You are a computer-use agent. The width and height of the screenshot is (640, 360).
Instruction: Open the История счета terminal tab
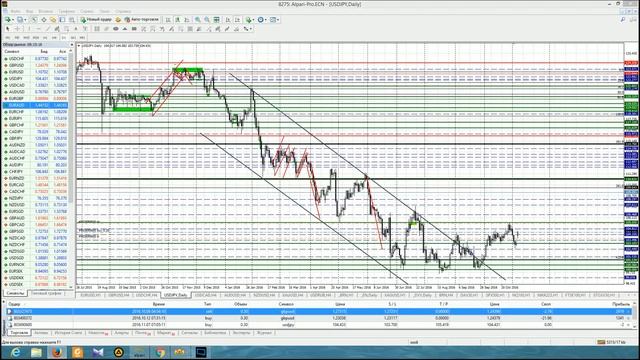pyautogui.click(x=68, y=333)
